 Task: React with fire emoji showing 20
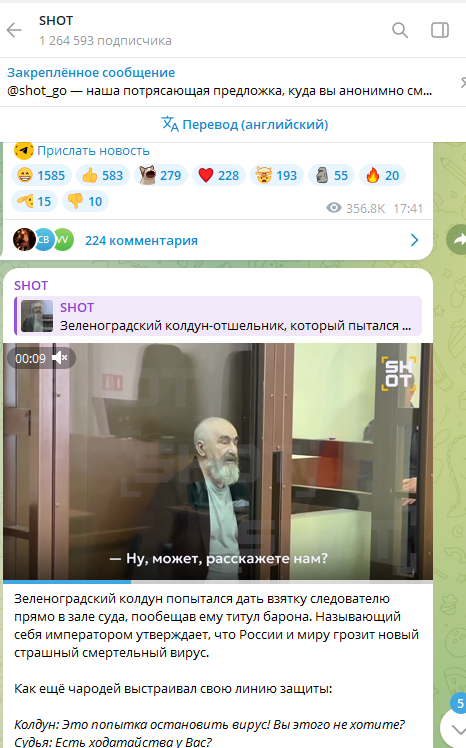[383, 176]
